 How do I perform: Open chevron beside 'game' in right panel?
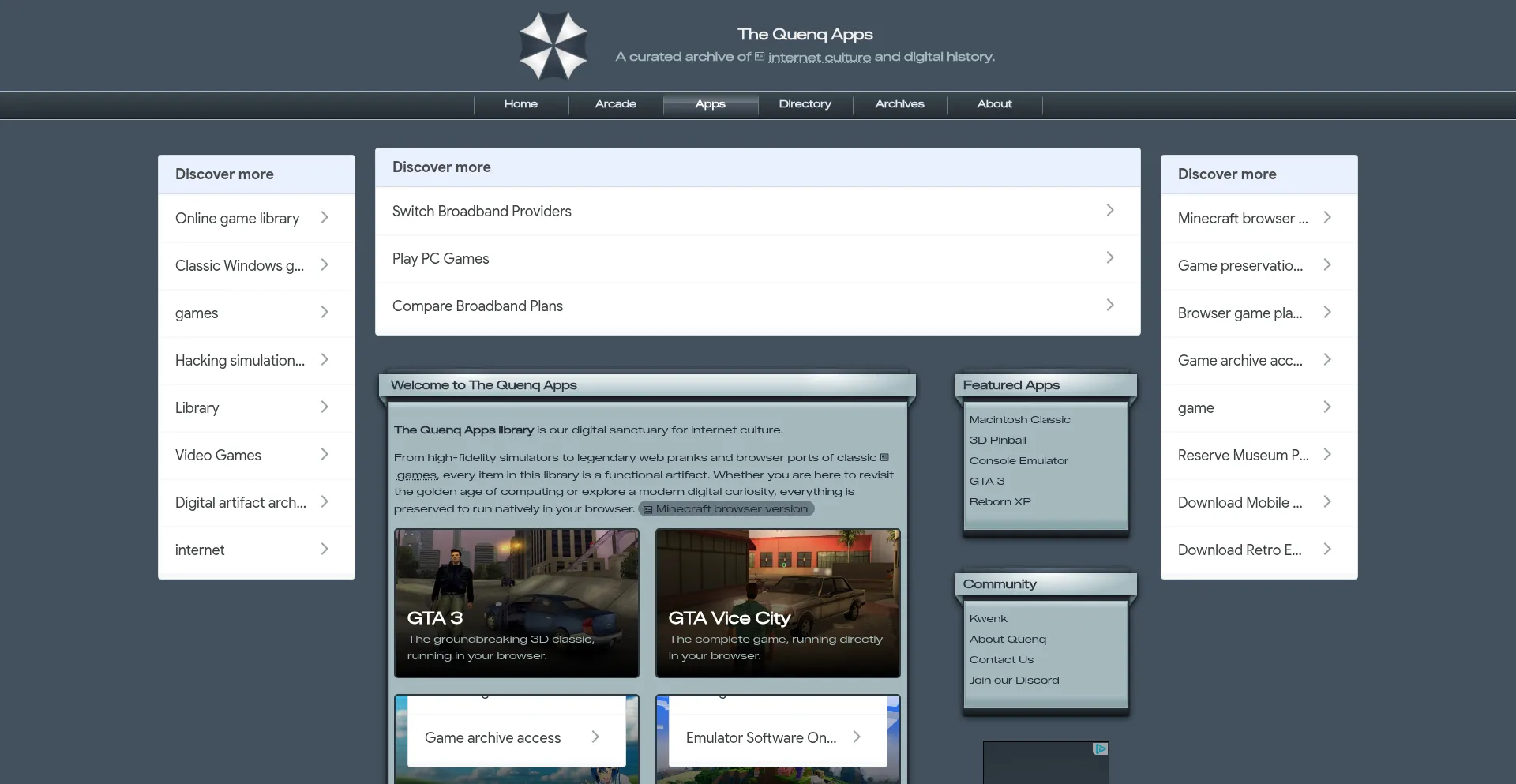click(x=1327, y=407)
